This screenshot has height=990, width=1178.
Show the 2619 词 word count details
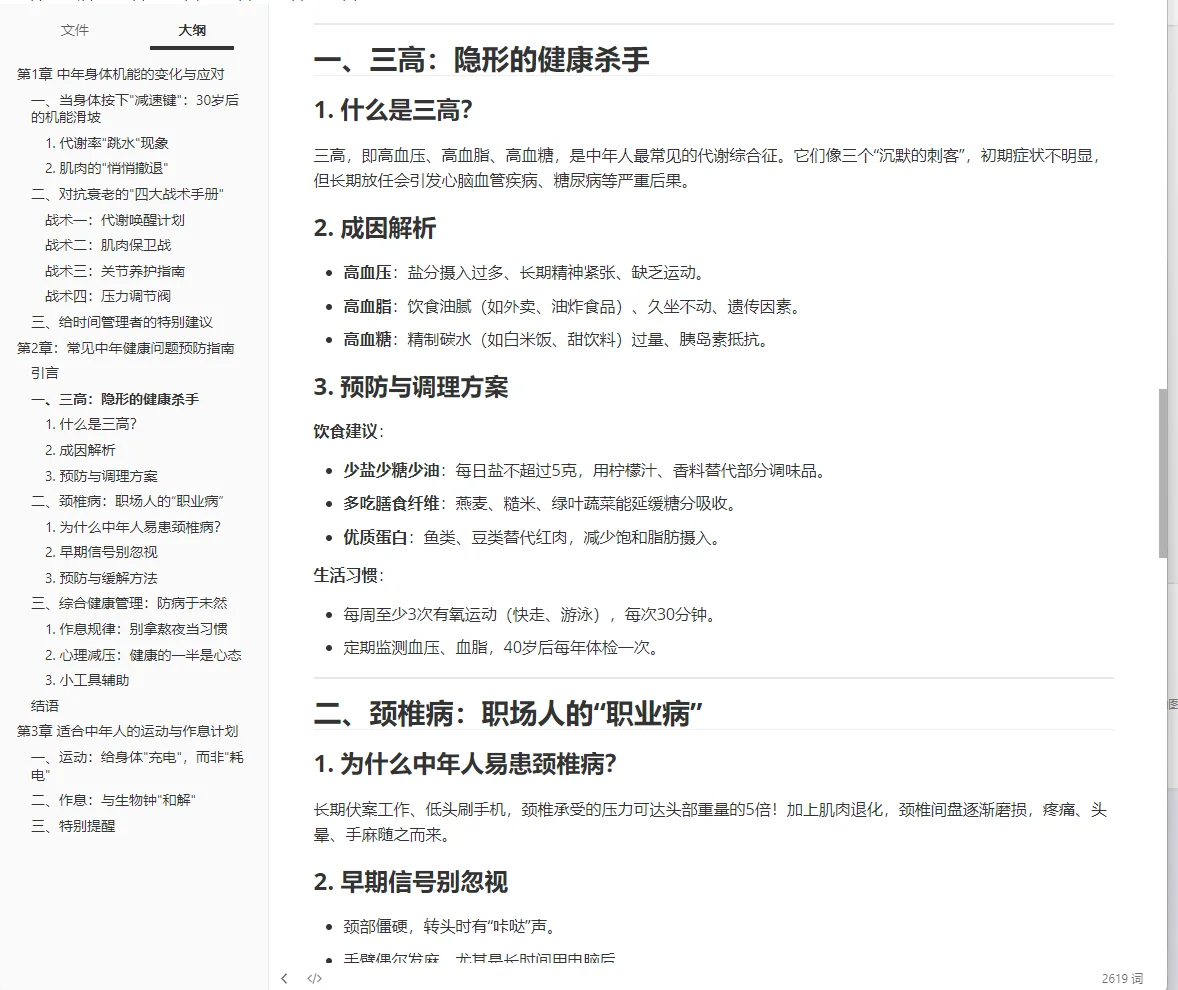1122,978
